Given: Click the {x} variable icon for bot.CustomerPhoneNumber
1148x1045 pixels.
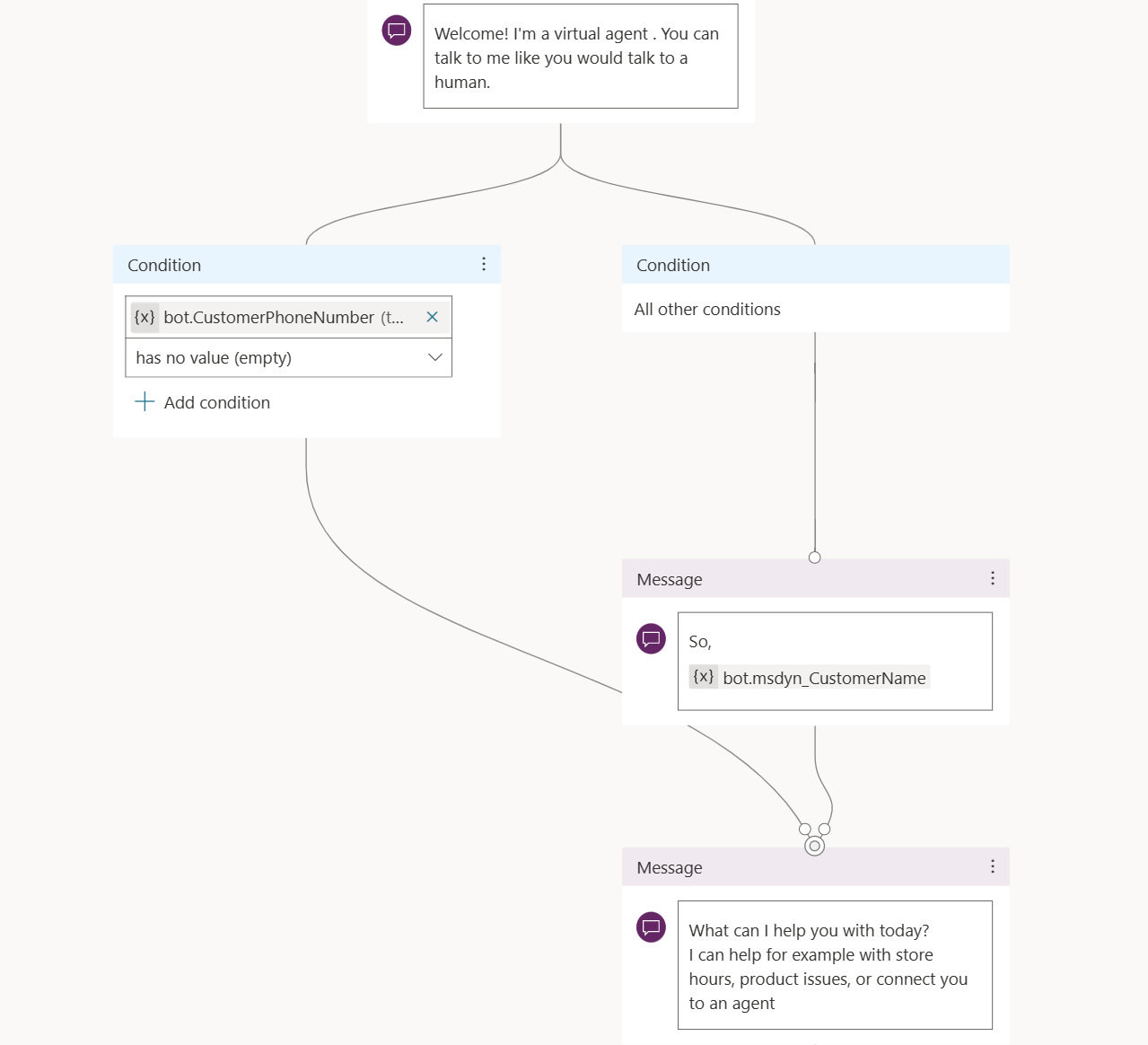Looking at the screenshot, I should (145, 317).
